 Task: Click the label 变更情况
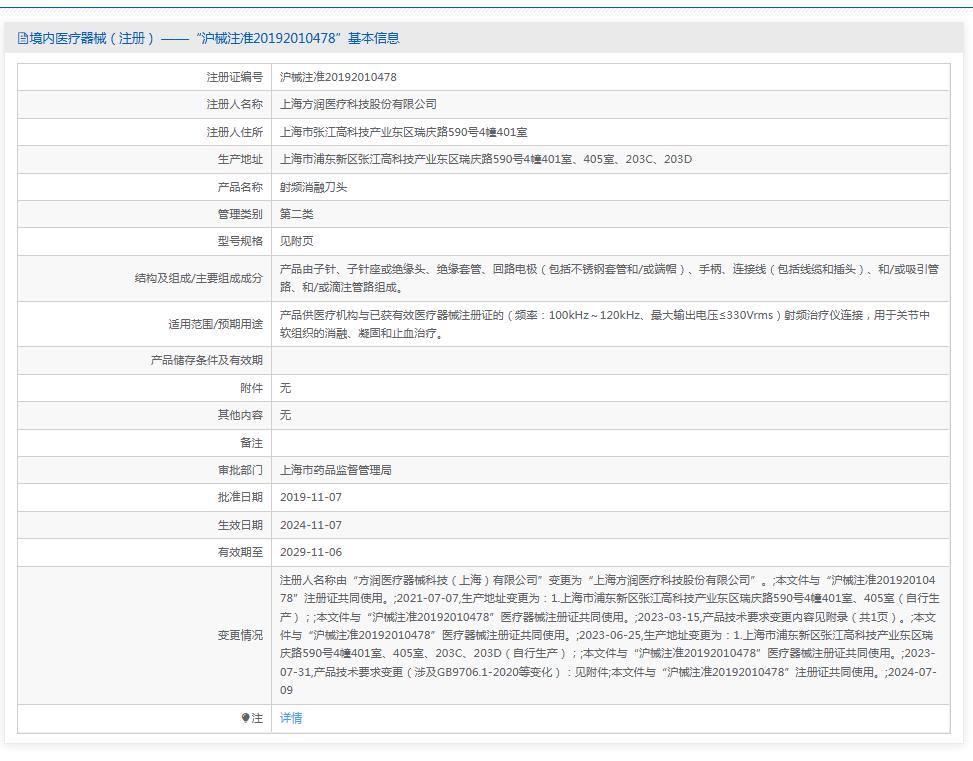(240, 636)
